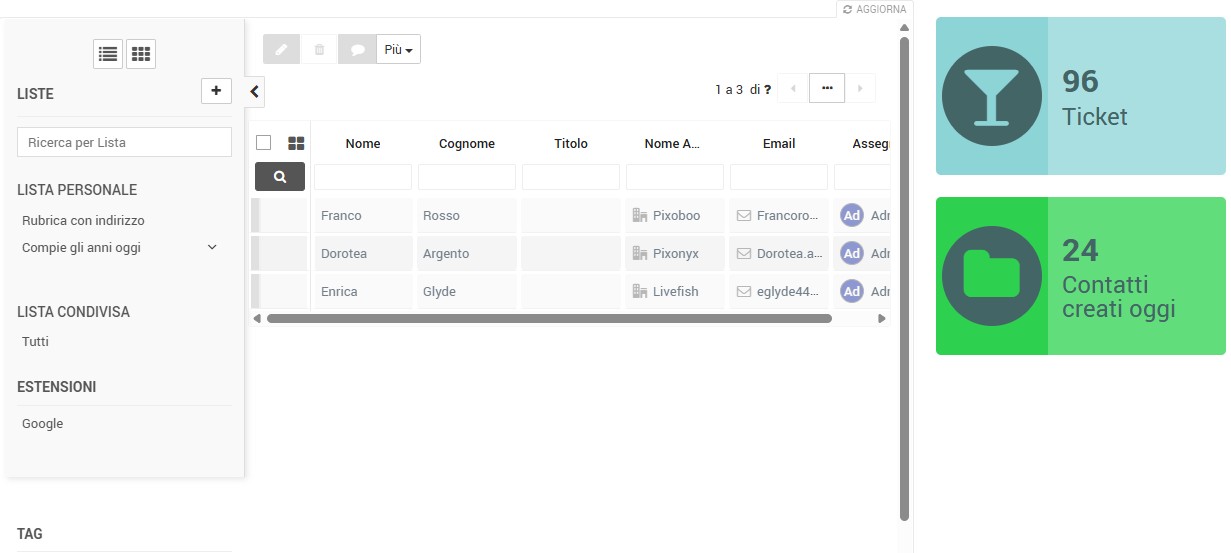Go to next page arrow
Screen dimensions: 1231x553
tap(860, 88)
